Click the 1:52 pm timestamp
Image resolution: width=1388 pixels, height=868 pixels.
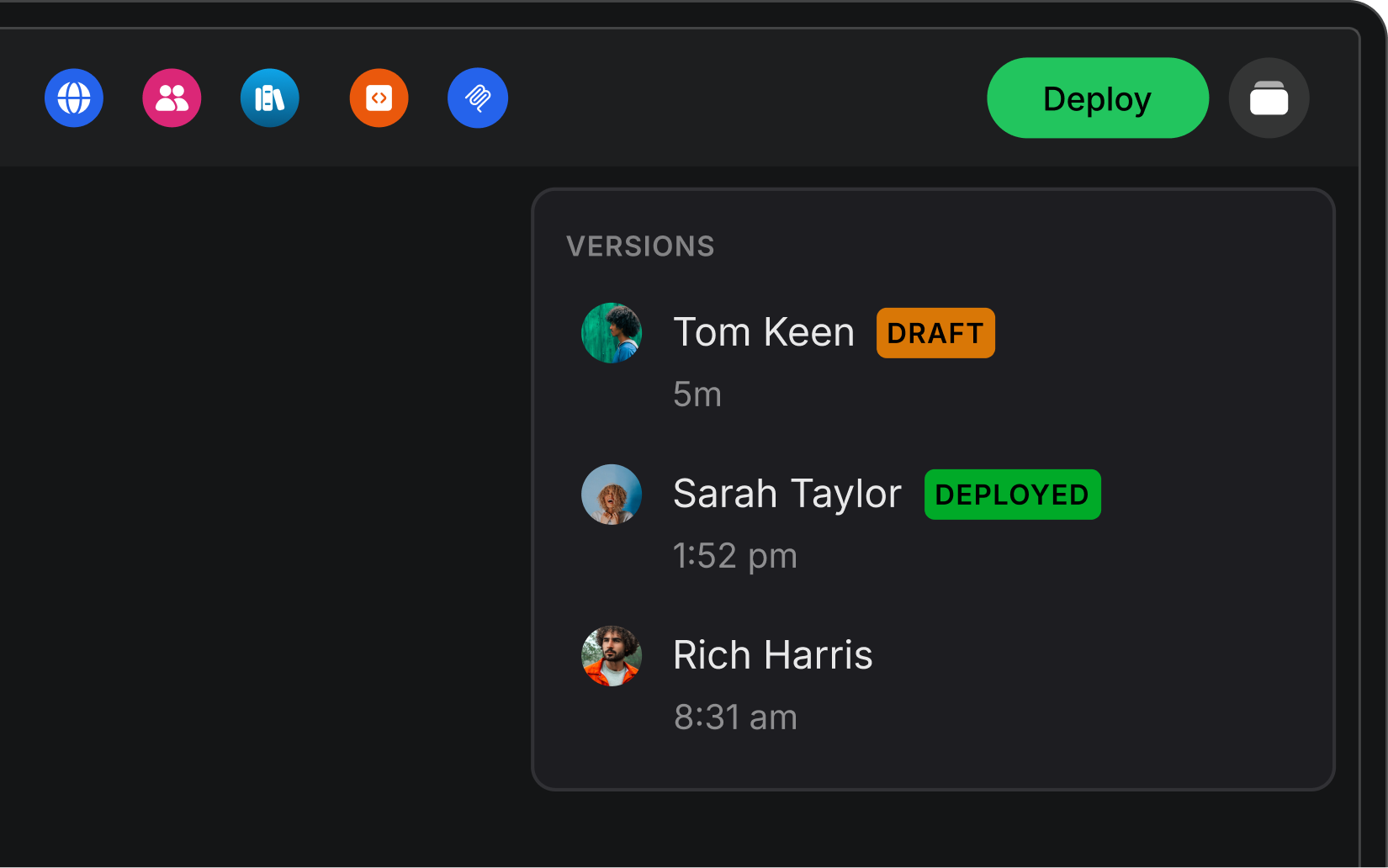click(x=735, y=555)
